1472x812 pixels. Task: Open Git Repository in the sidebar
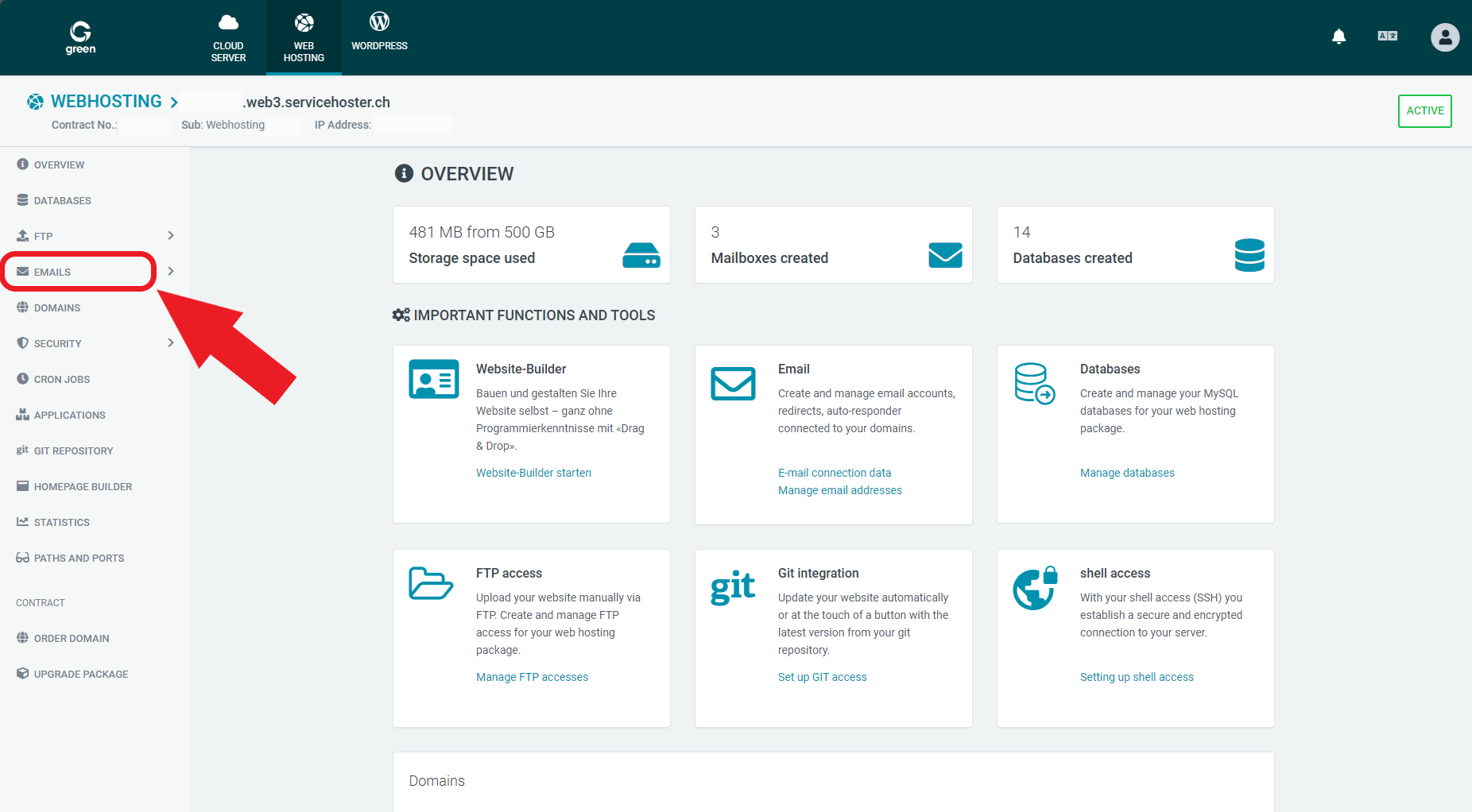pos(73,450)
